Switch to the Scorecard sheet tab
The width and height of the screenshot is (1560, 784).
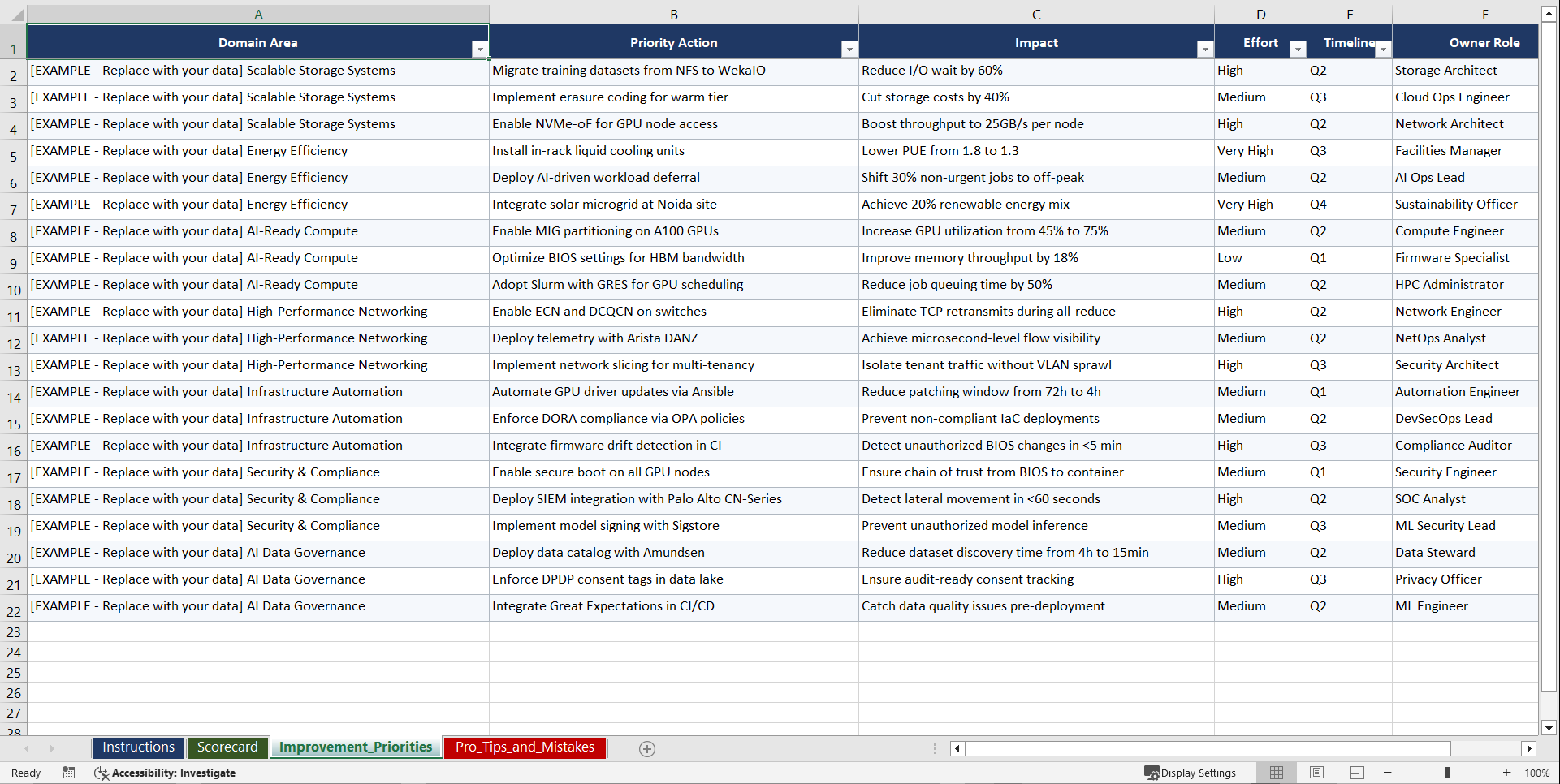(x=228, y=747)
